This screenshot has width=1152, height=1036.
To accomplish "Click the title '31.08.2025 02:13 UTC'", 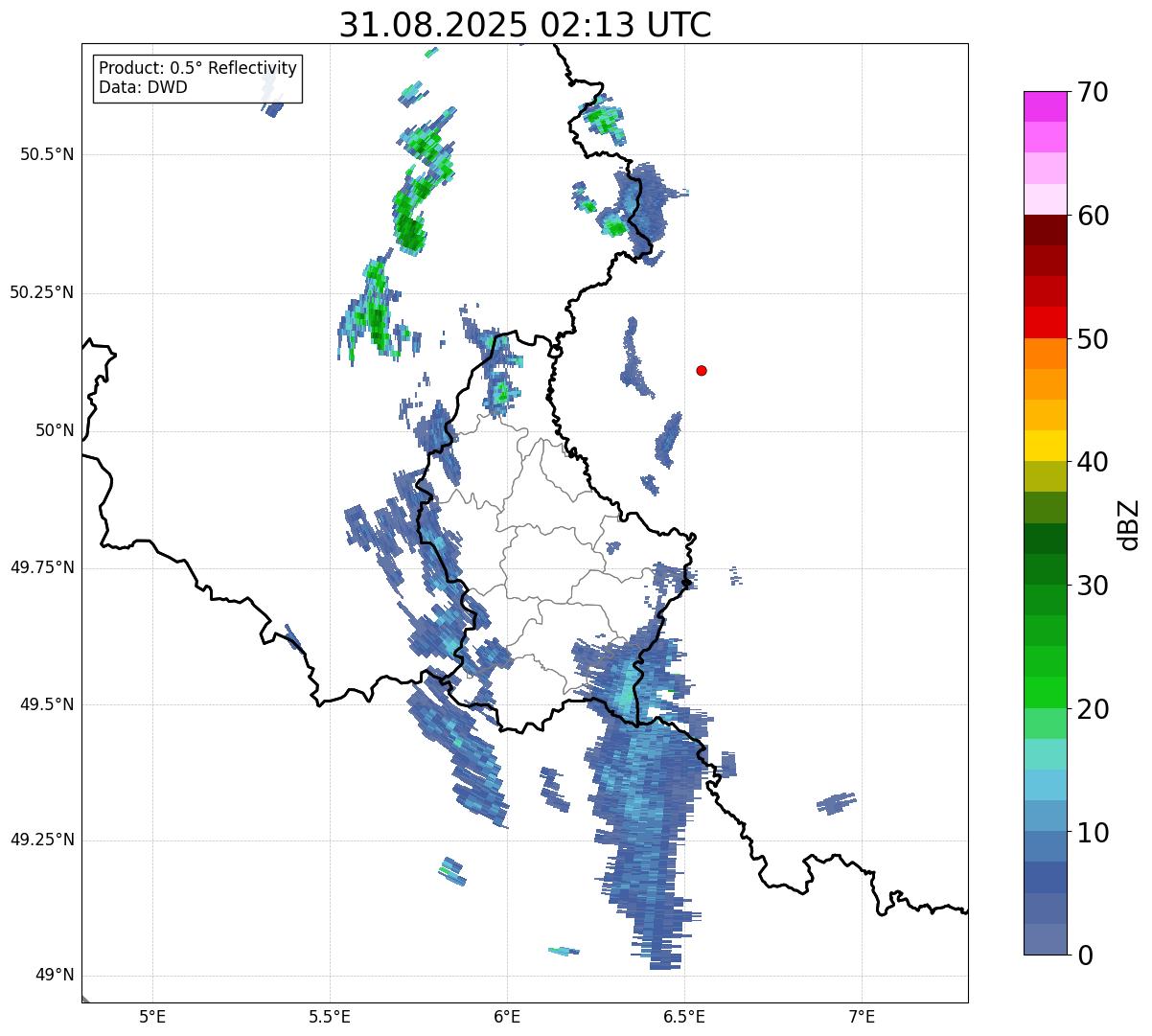I will click(525, 25).
